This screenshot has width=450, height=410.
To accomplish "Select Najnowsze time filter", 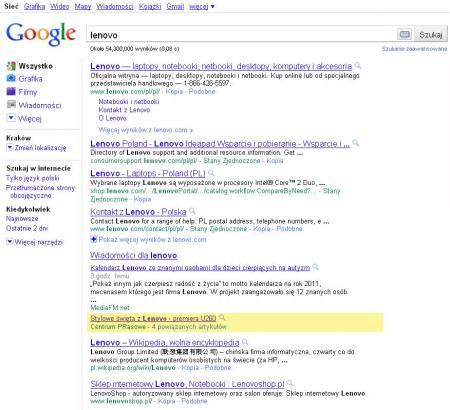I will (22, 219).
